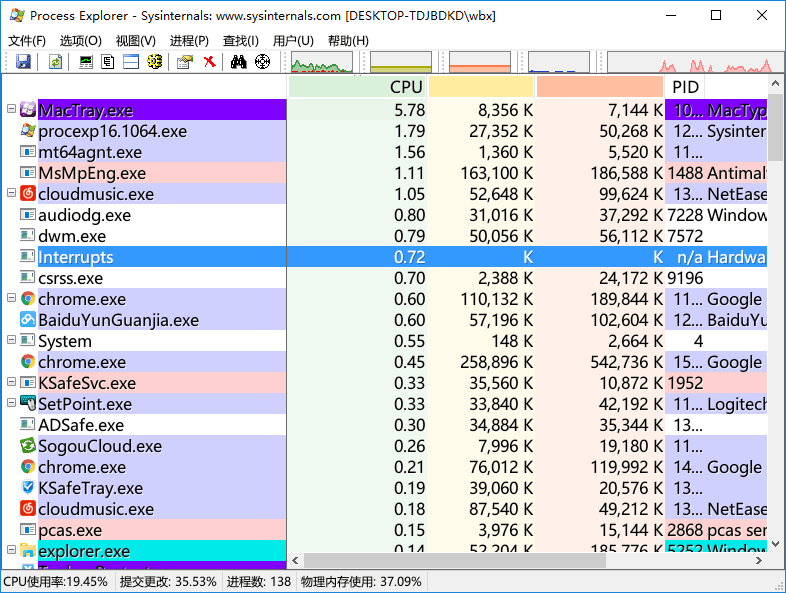Collapse the KSafeSvc.exe tree node
786x593 pixels.
[11, 382]
